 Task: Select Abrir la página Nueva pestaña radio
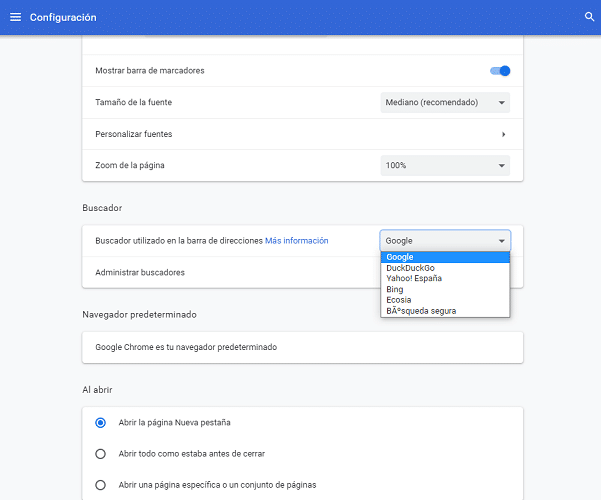100,423
